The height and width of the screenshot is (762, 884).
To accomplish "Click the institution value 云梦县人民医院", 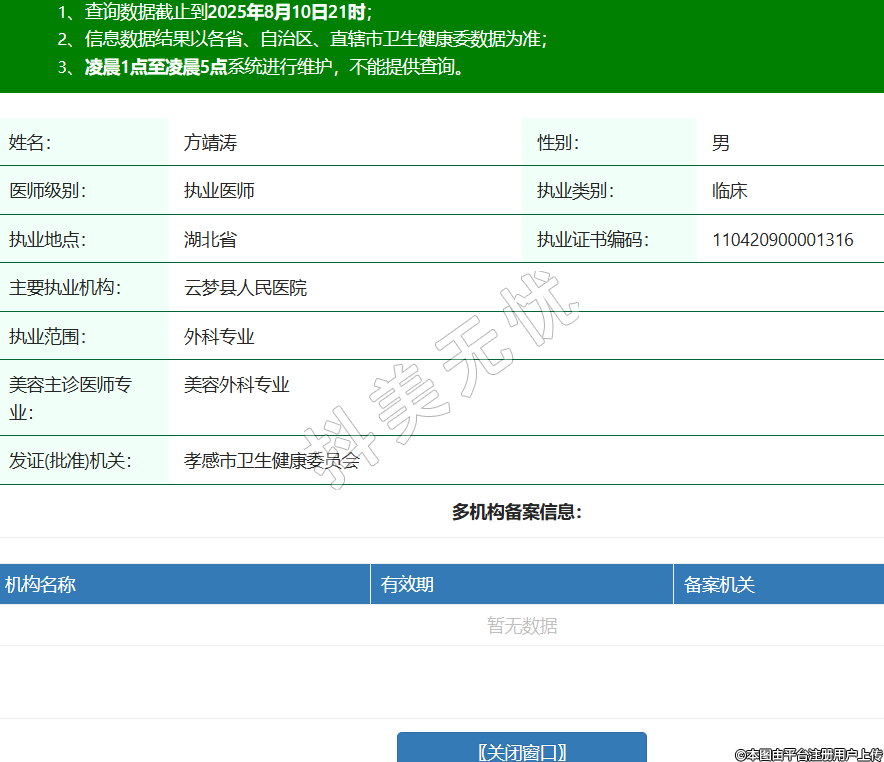I will click(x=245, y=288).
